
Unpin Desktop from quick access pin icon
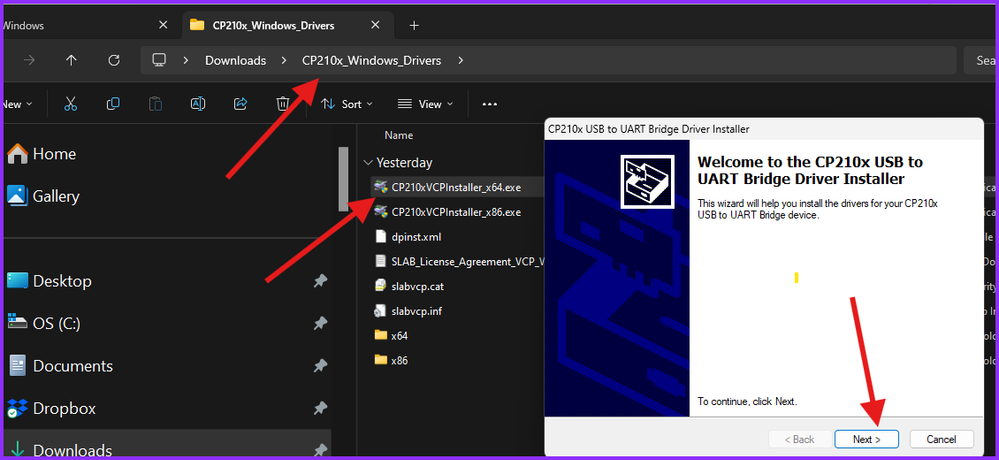[x=320, y=282]
